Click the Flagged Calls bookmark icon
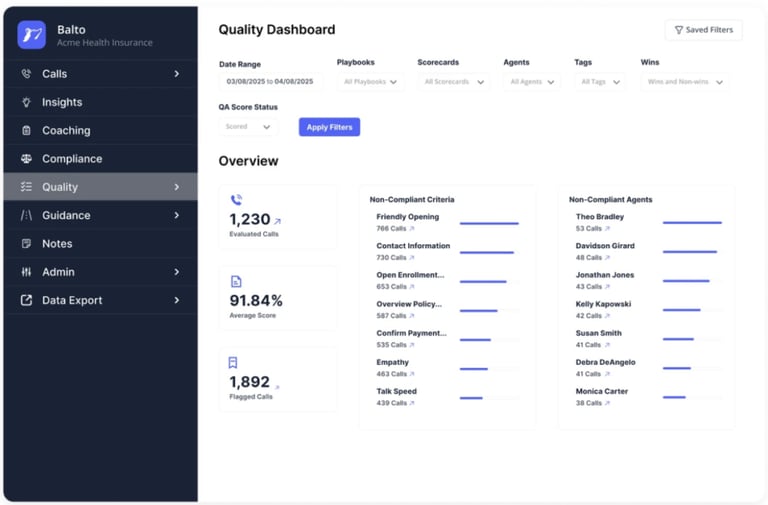 tap(233, 362)
